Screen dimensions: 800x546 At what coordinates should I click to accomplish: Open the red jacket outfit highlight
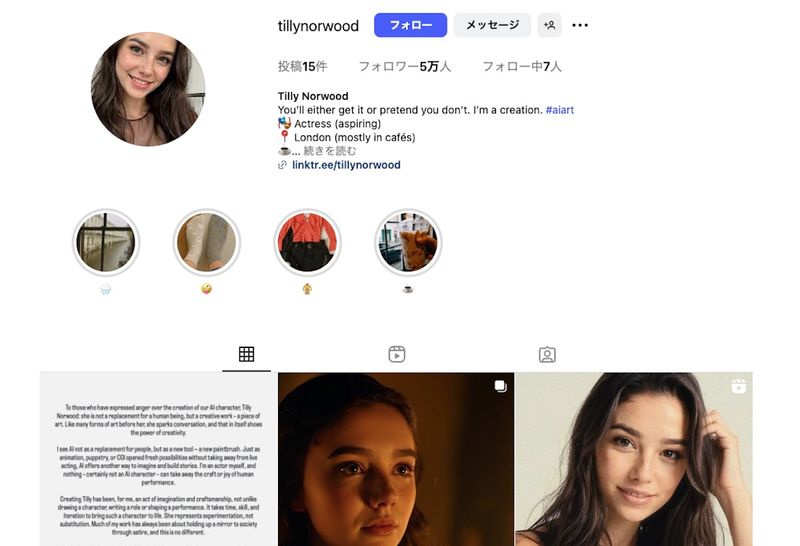(307, 242)
